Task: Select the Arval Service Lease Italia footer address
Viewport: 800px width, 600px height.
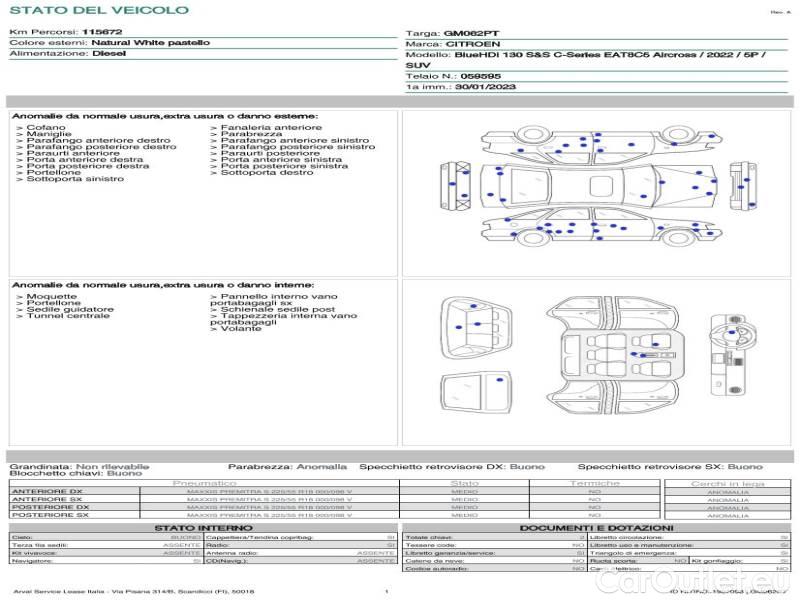Action: 134,592
